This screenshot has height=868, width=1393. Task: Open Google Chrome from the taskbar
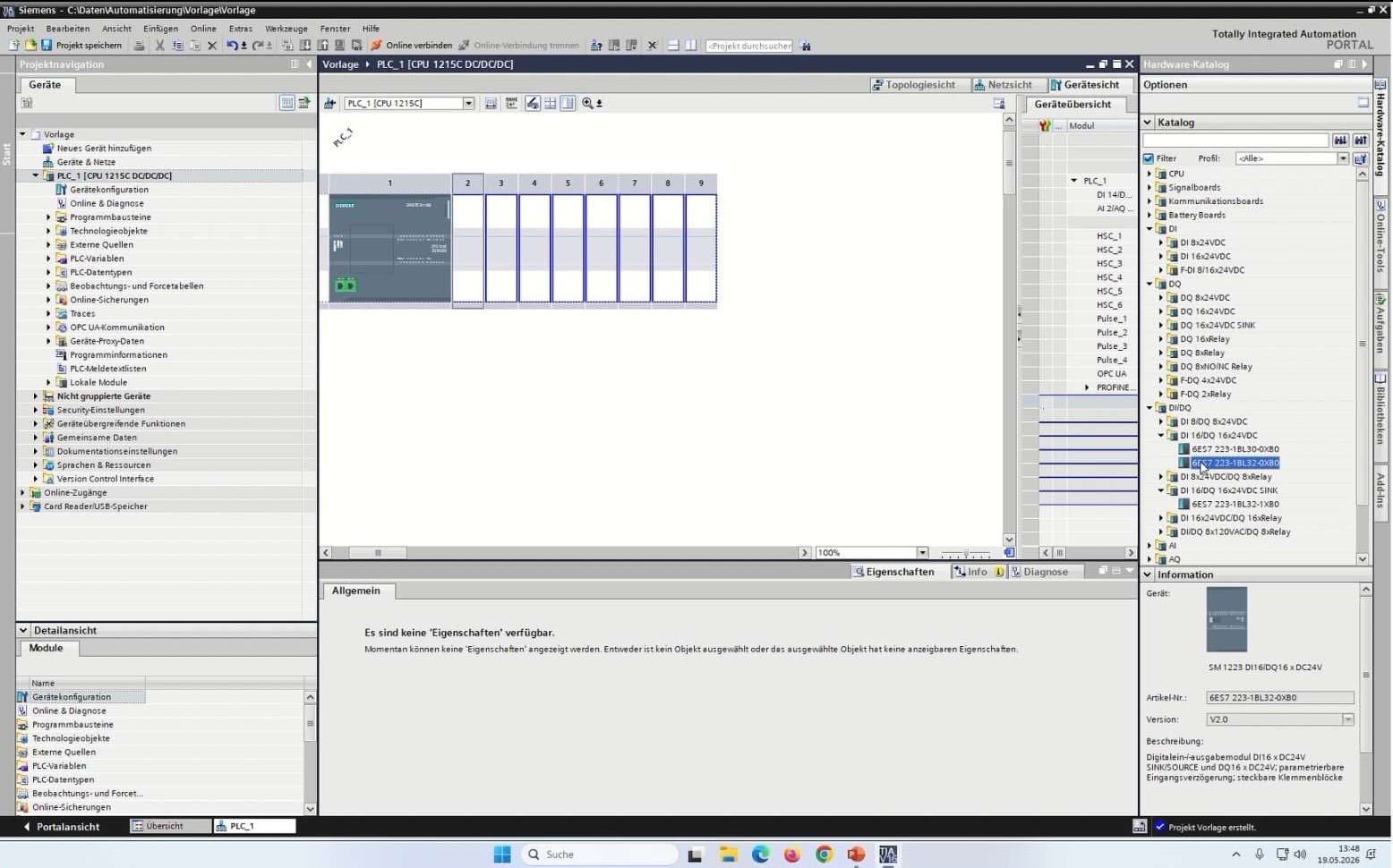(825, 854)
